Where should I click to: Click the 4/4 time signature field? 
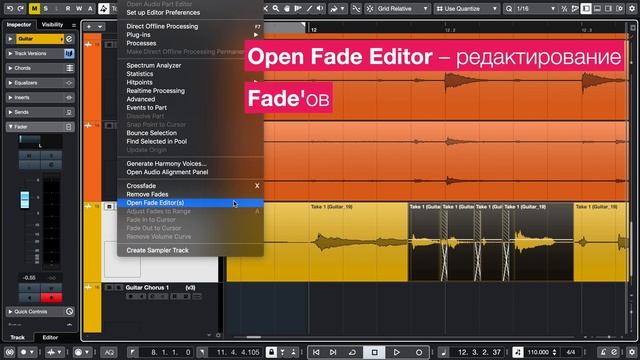click(571, 352)
